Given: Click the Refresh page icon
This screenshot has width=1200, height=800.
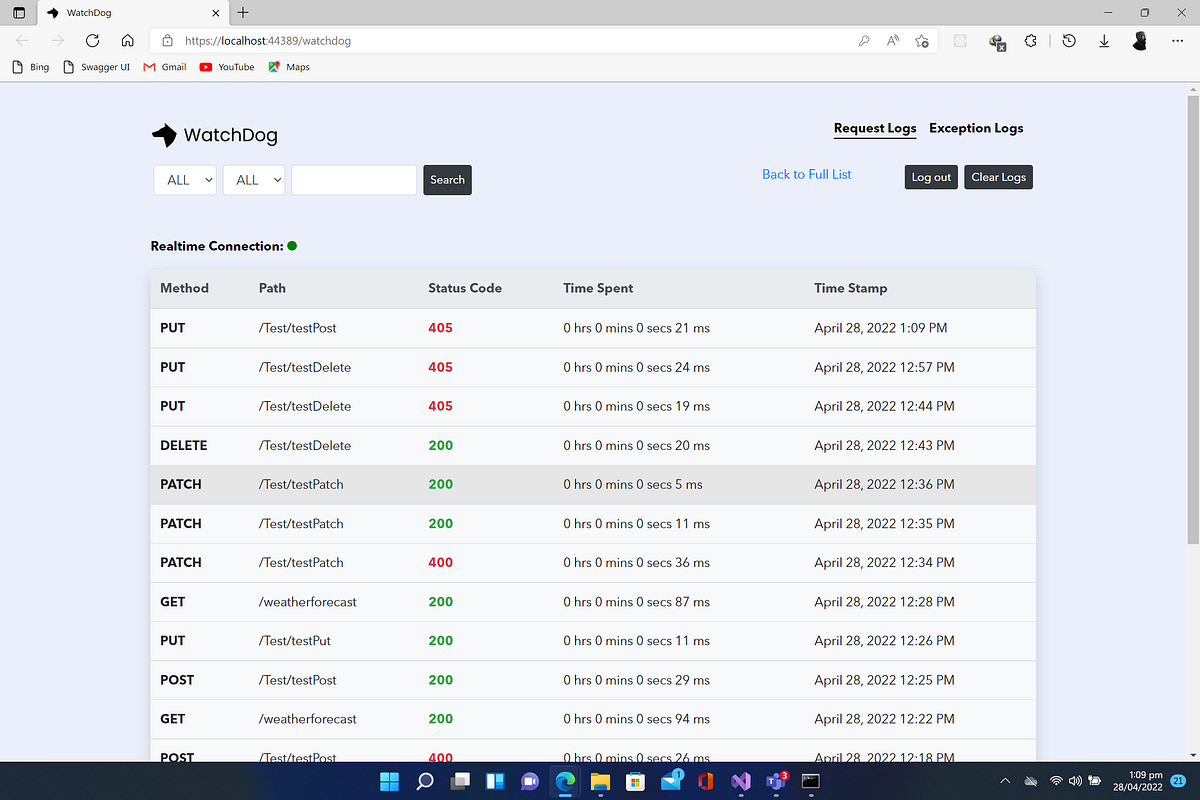Looking at the screenshot, I should point(92,40).
